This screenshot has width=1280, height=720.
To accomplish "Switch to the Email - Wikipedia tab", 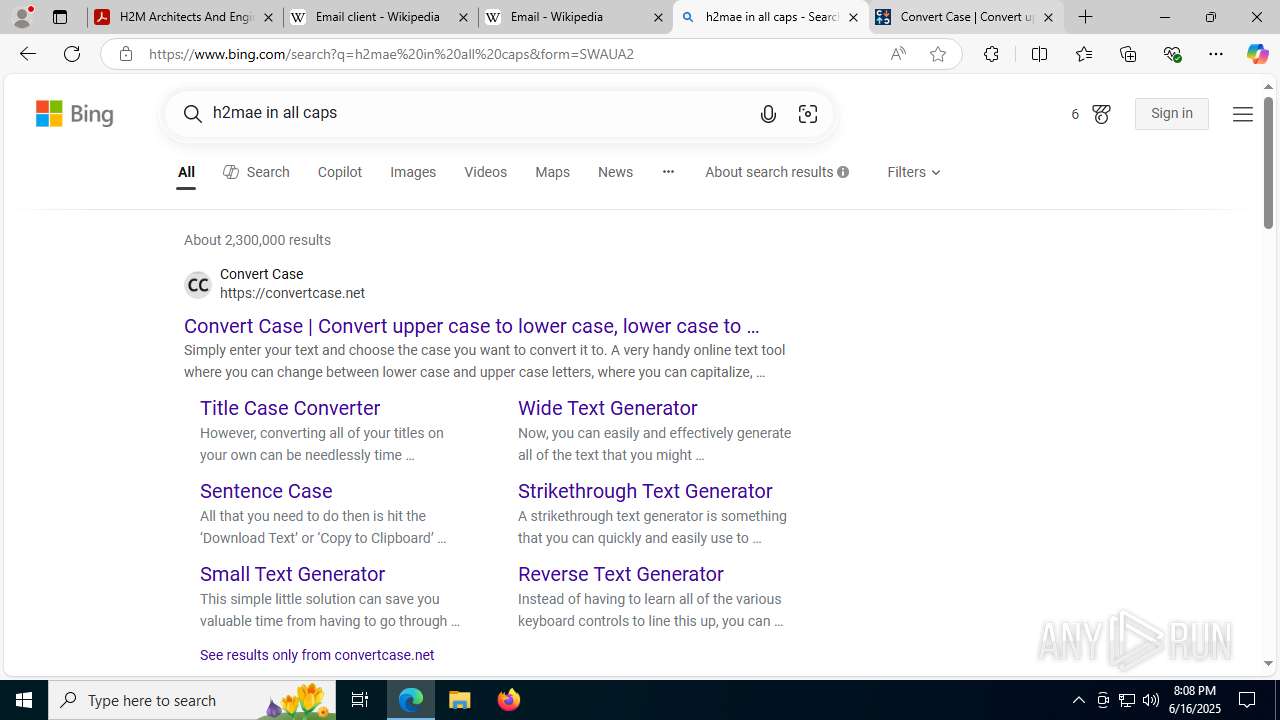I will [575, 17].
